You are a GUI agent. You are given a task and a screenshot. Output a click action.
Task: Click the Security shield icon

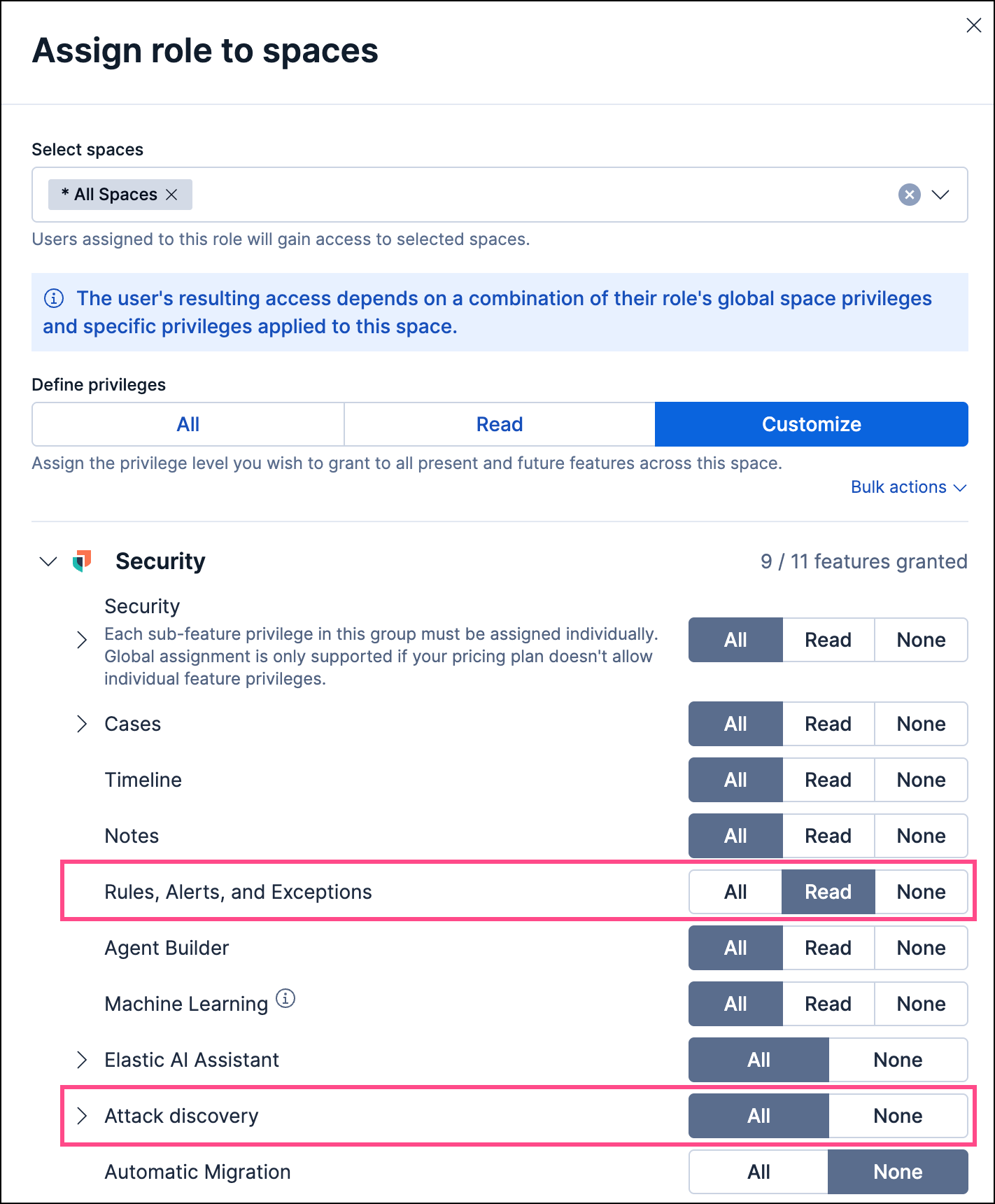click(x=83, y=560)
